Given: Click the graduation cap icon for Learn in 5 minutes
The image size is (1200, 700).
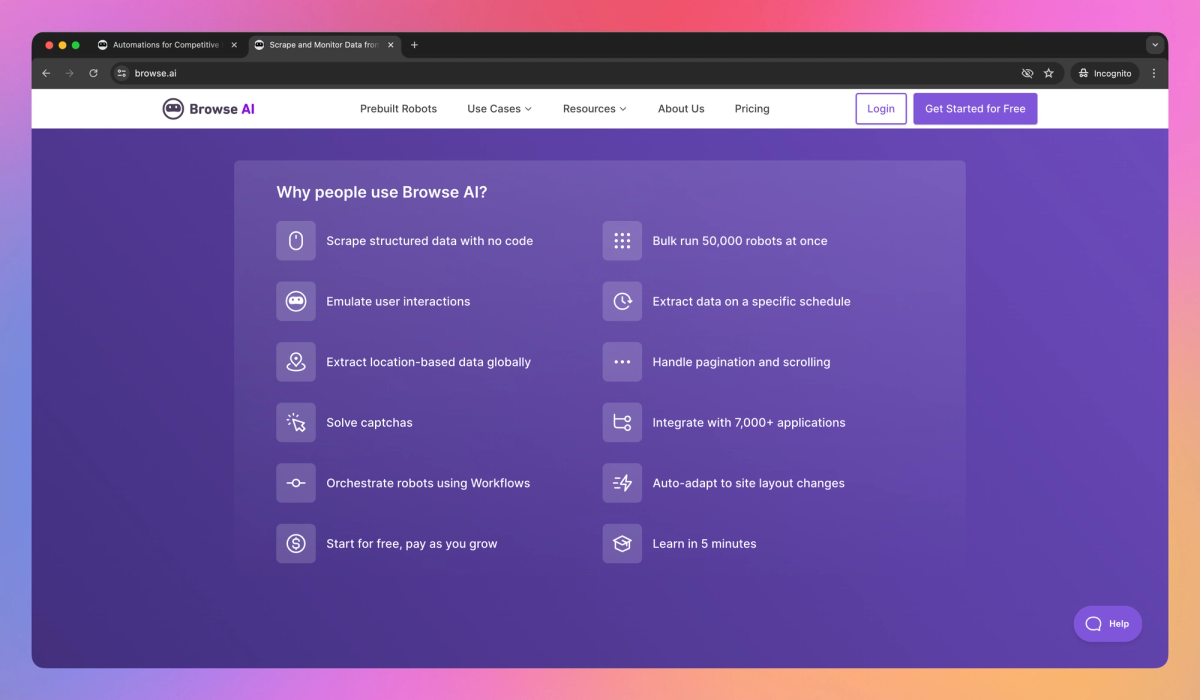Looking at the screenshot, I should (622, 544).
